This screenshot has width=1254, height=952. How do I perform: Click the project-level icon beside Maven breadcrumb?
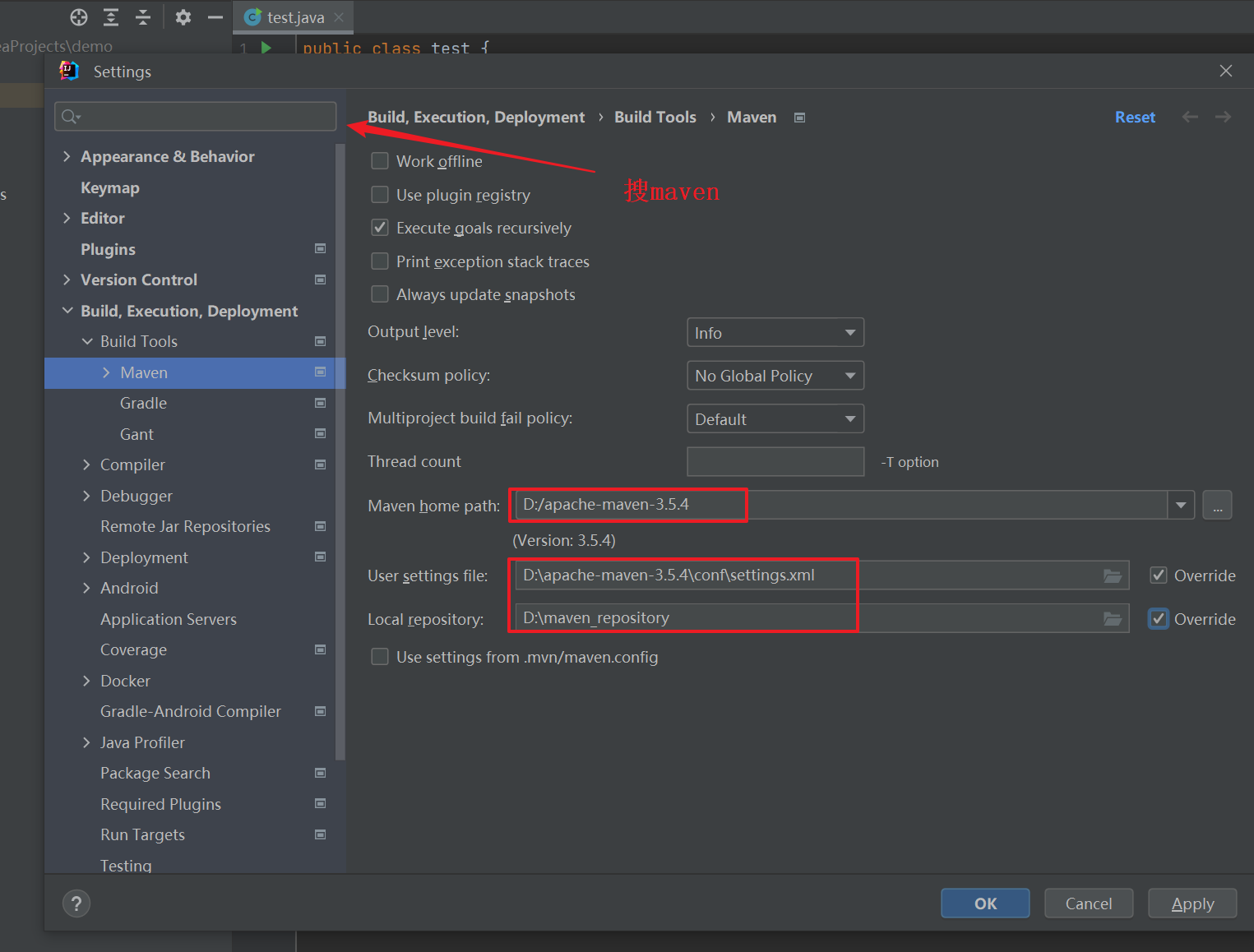point(799,118)
